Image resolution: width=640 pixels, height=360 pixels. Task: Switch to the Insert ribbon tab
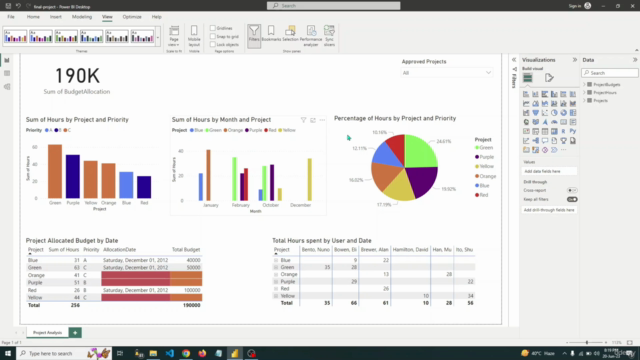(56, 17)
